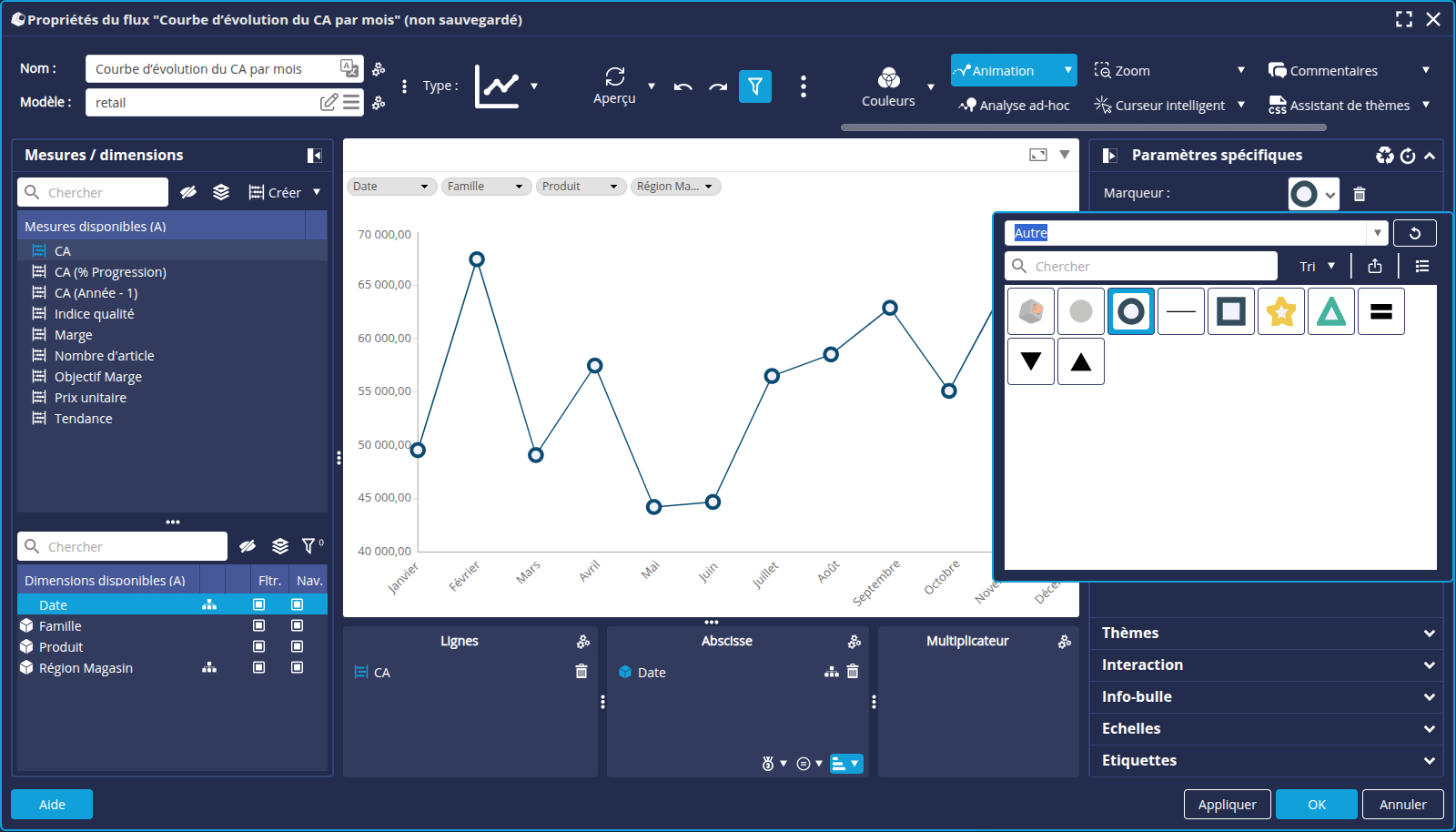
Task: Click the undo arrow icon
Action: (683, 86)
